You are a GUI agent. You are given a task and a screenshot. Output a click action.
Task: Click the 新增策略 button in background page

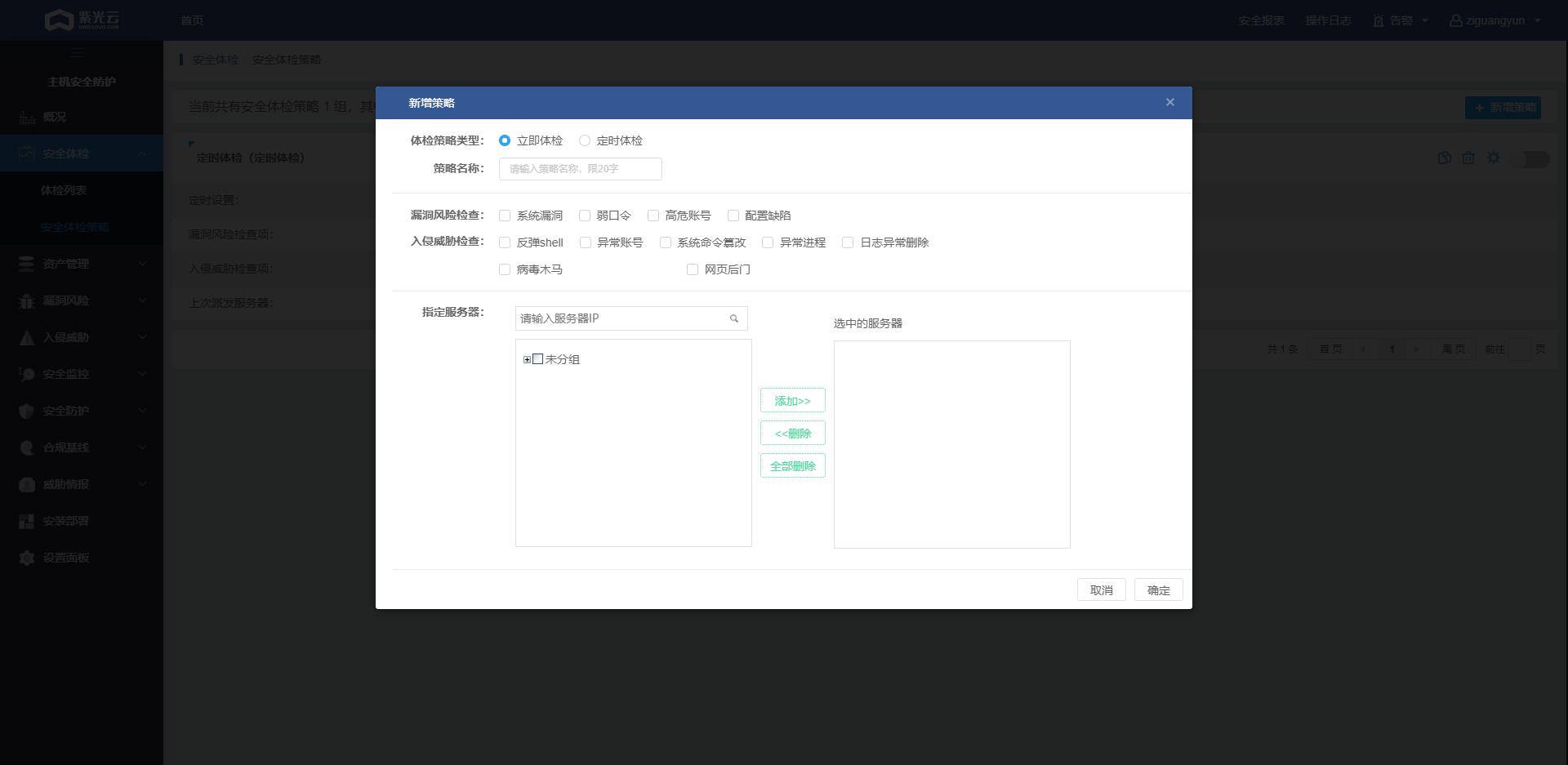coord(1503,108)
